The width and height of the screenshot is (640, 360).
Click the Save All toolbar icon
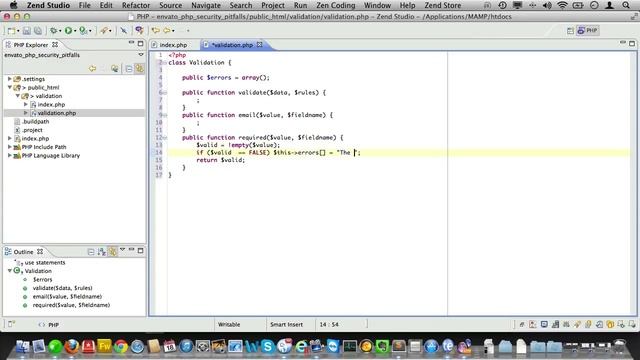38,31
